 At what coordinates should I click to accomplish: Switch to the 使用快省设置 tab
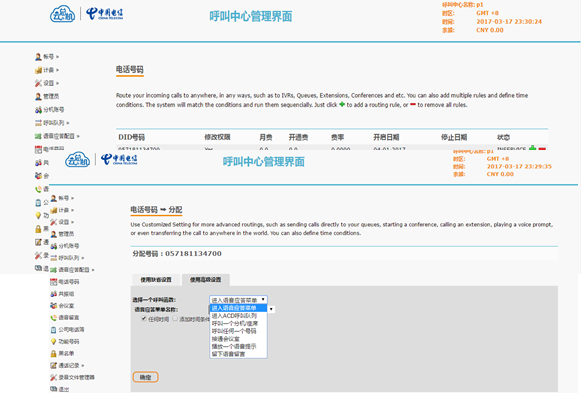click(156, 280)
